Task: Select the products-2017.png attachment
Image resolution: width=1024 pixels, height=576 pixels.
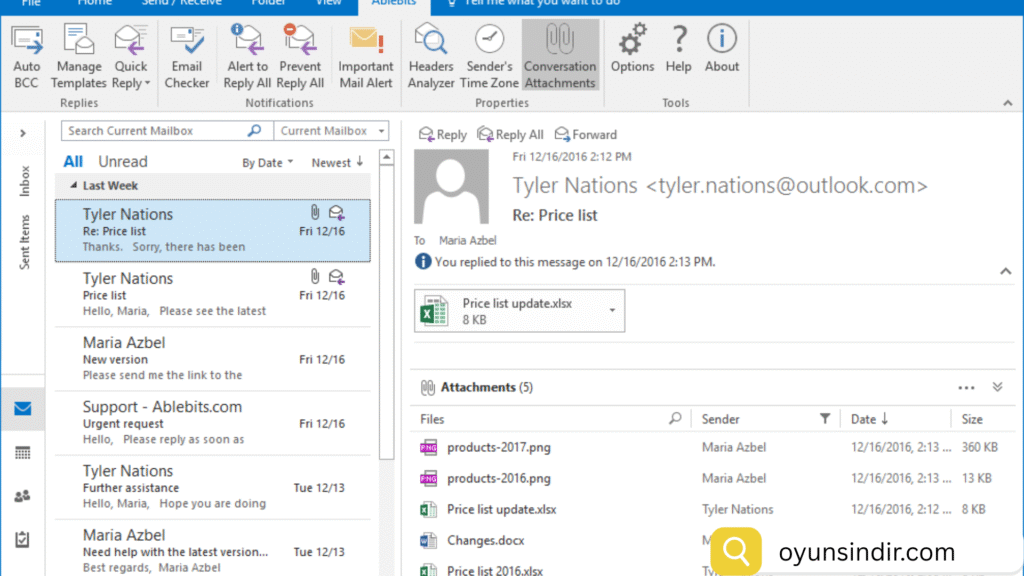Action: [x=498, y=447]
